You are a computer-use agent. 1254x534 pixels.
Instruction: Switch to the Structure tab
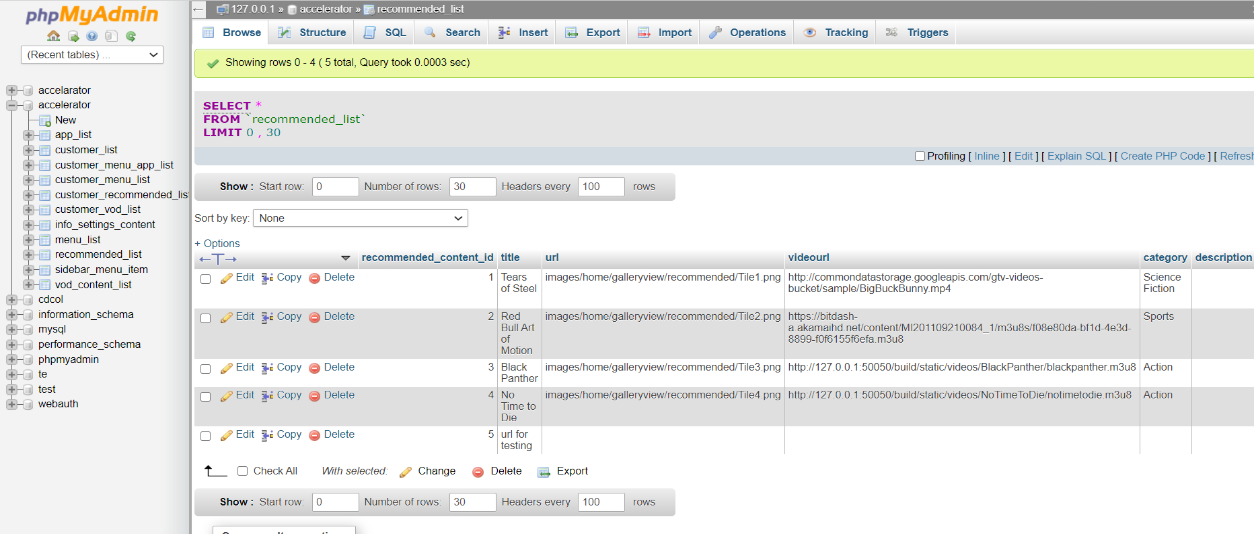[x=312, y=32]
